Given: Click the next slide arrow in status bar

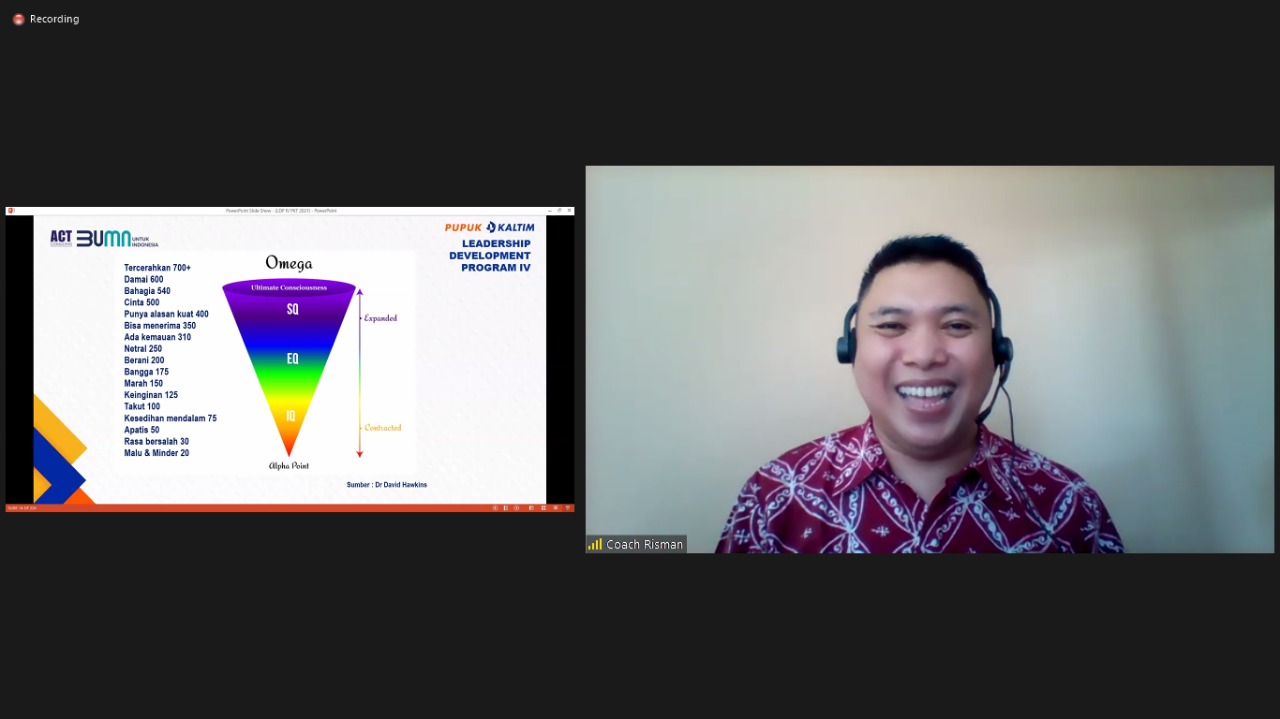Looking at the screenshot, I should click(516, 508).
